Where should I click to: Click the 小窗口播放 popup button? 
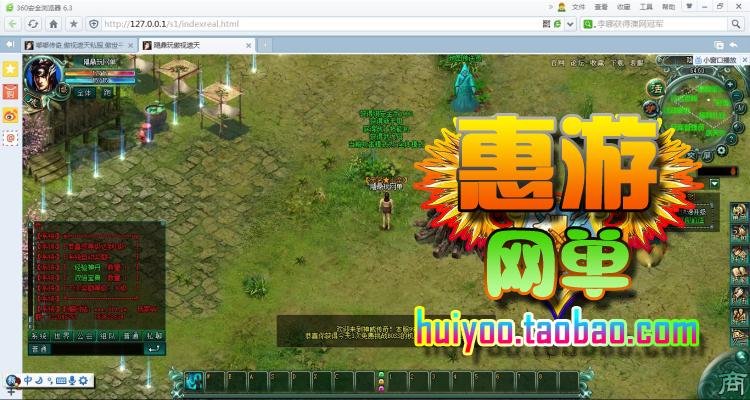719,60
